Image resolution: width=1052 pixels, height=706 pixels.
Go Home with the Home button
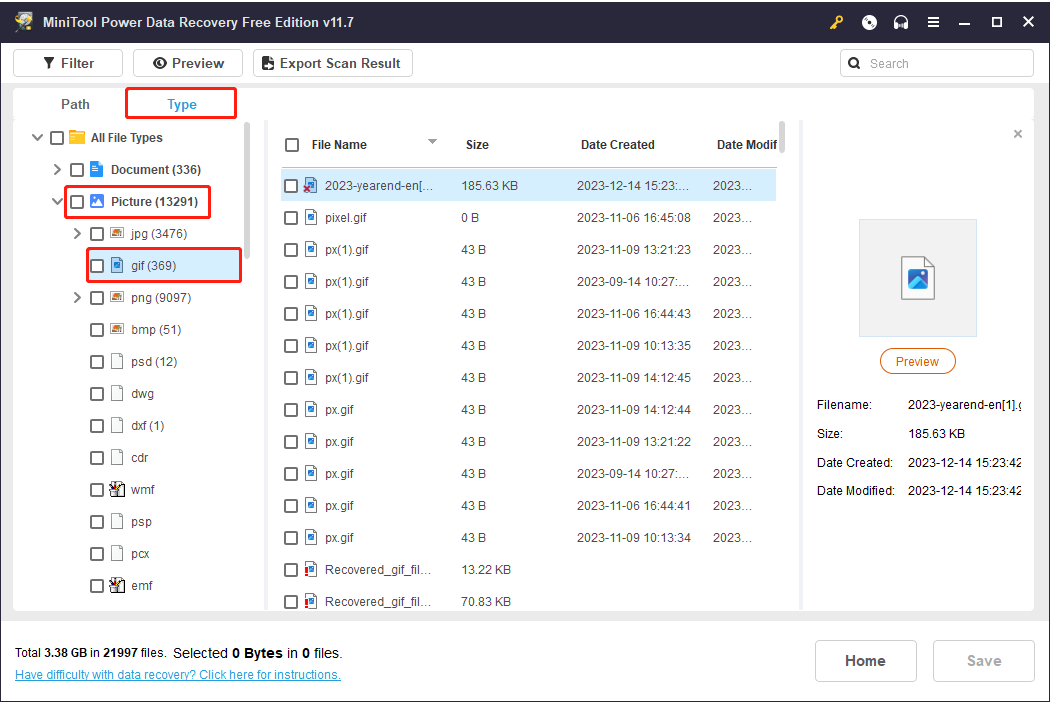[865, 660]
